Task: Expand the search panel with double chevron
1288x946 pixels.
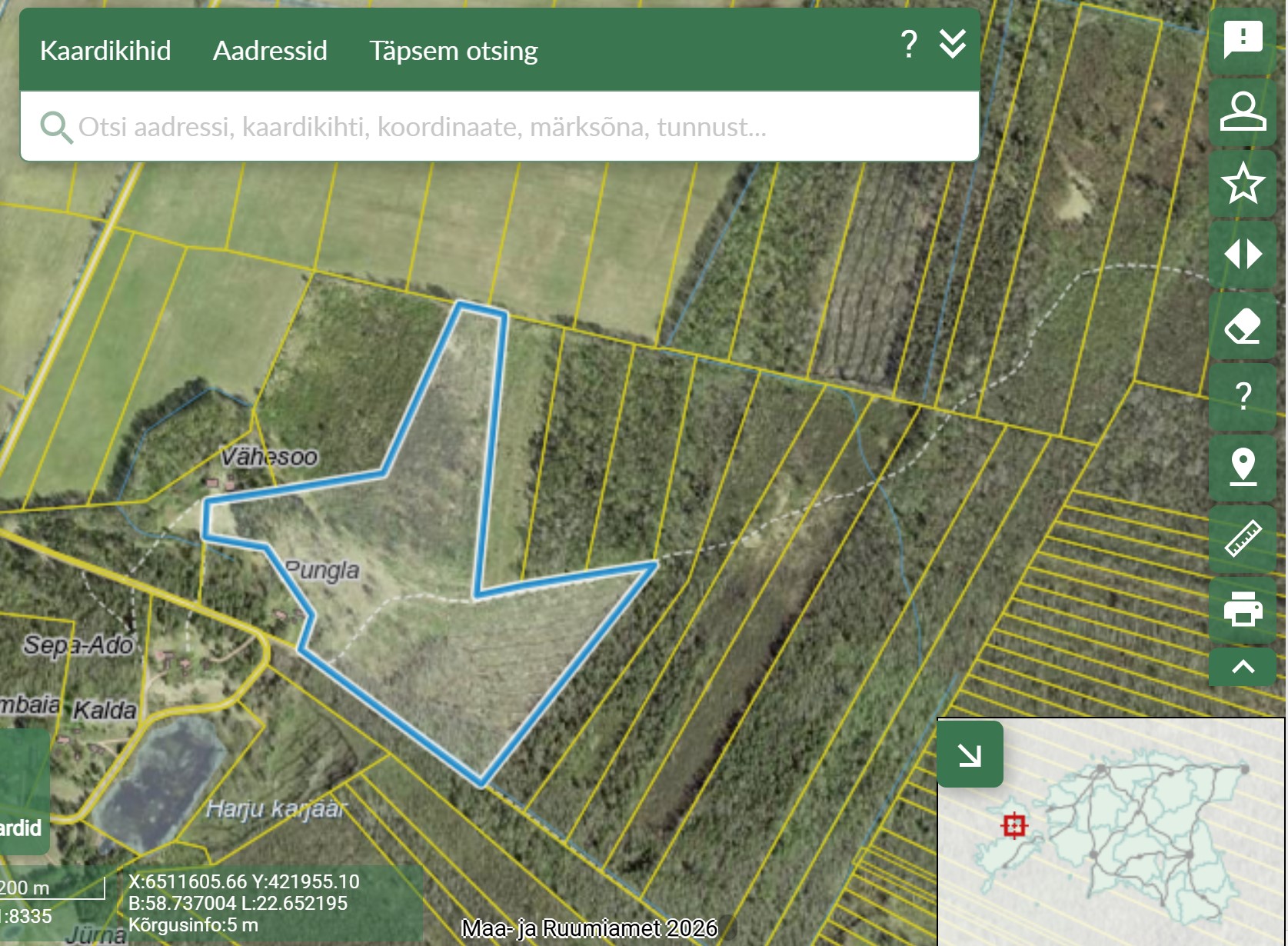Action: [x=953, y=45]
